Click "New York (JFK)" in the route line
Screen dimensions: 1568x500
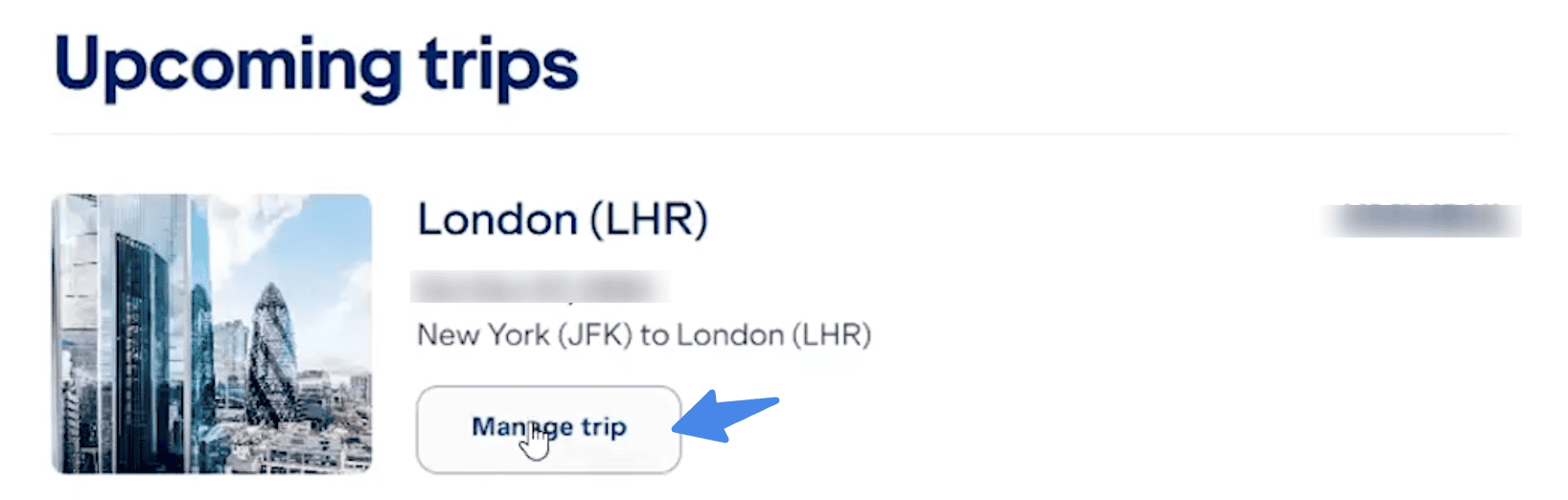point(524,335)
